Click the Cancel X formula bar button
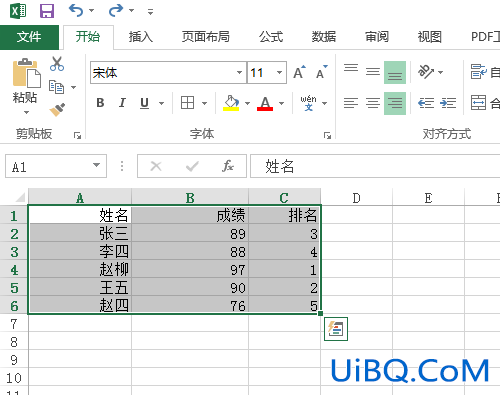Screen dimensions: 500x395 click(x=156, y=166)
